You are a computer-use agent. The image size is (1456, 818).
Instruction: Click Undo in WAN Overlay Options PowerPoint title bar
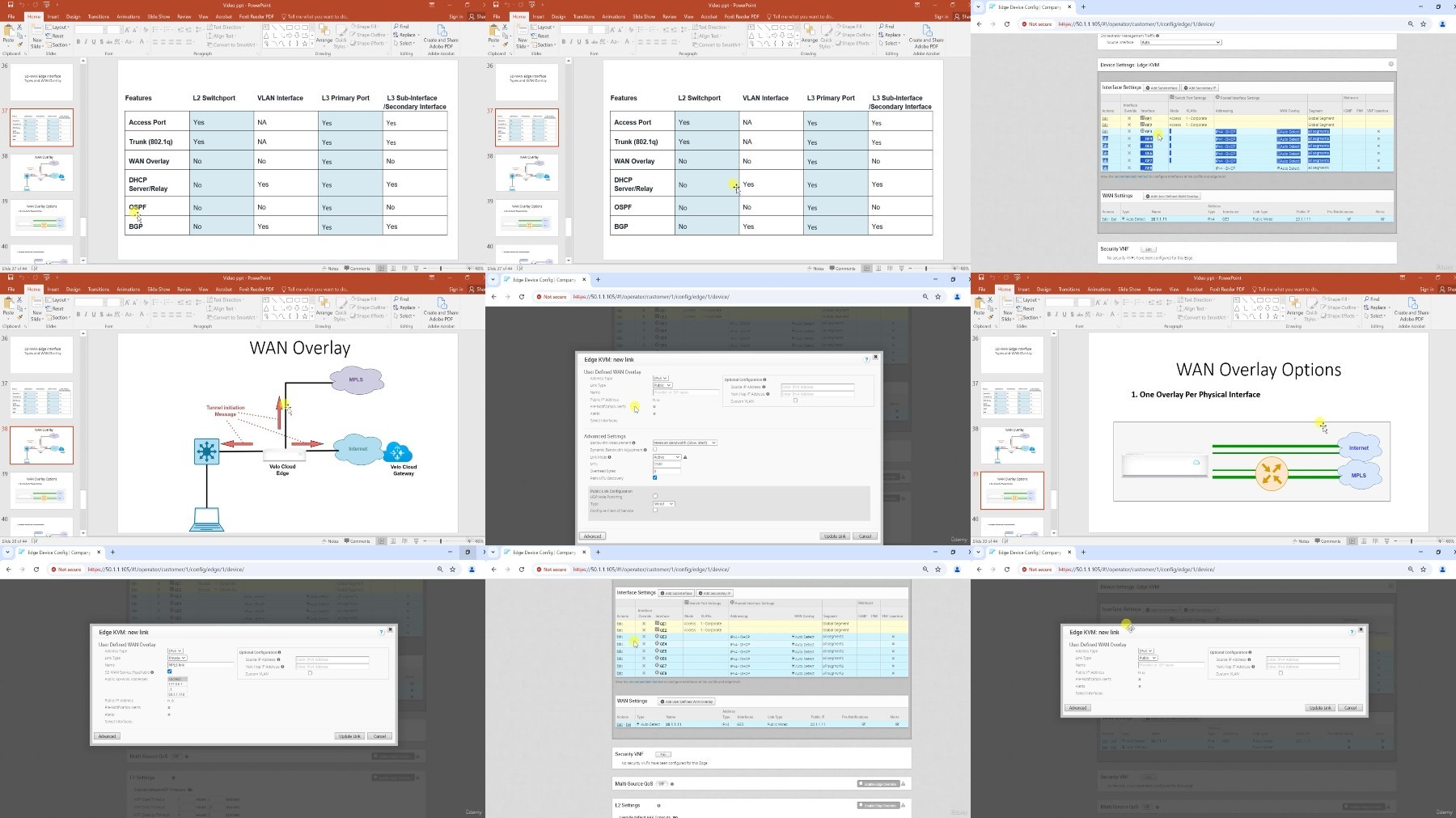click(x=993, y=278)
